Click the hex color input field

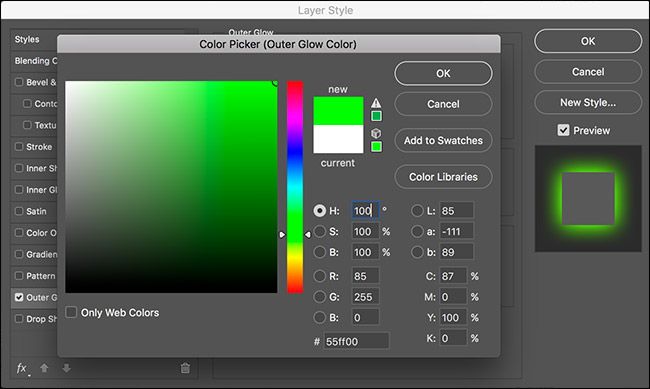click(x=356, y=341)
